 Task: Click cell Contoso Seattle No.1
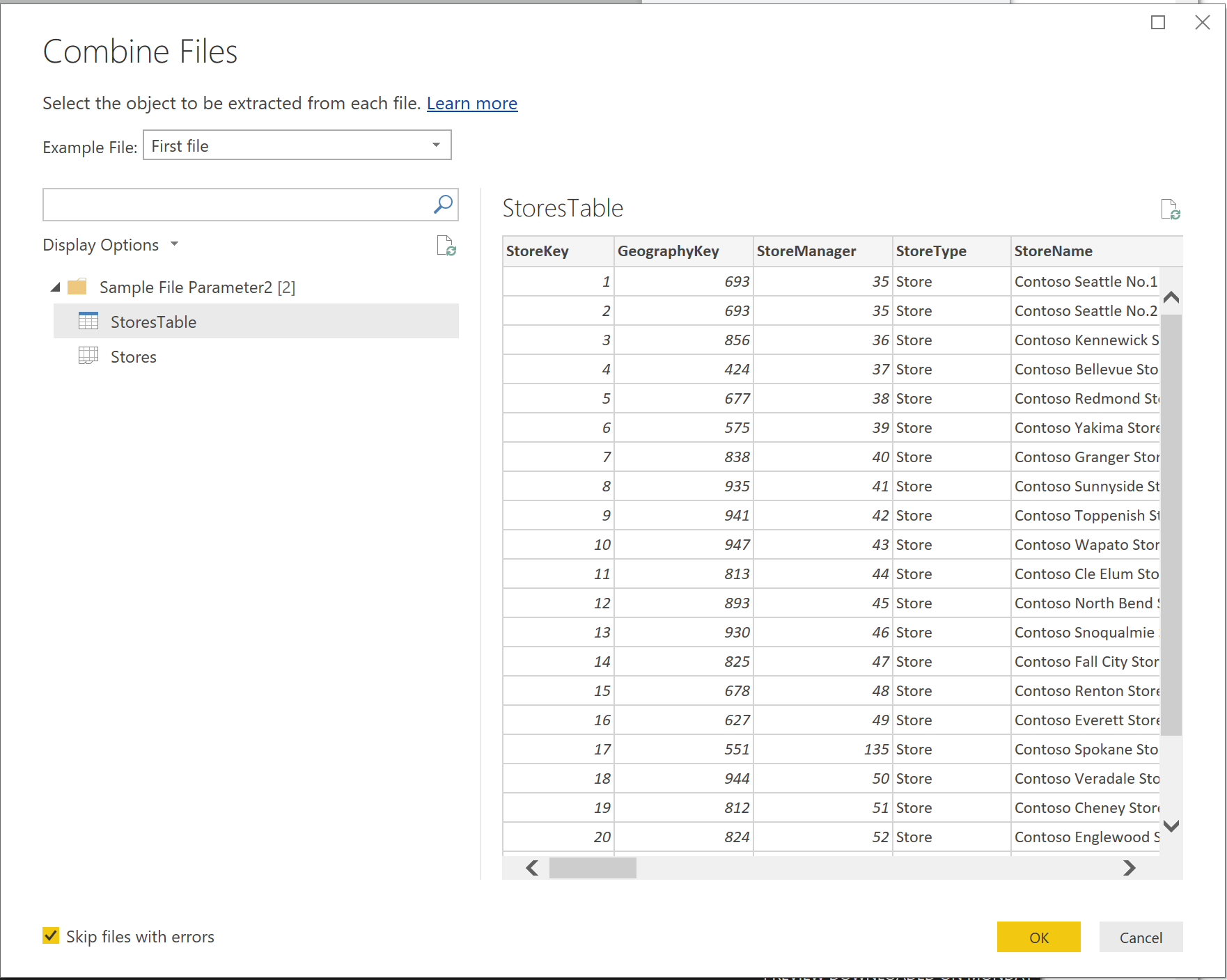1086,282
